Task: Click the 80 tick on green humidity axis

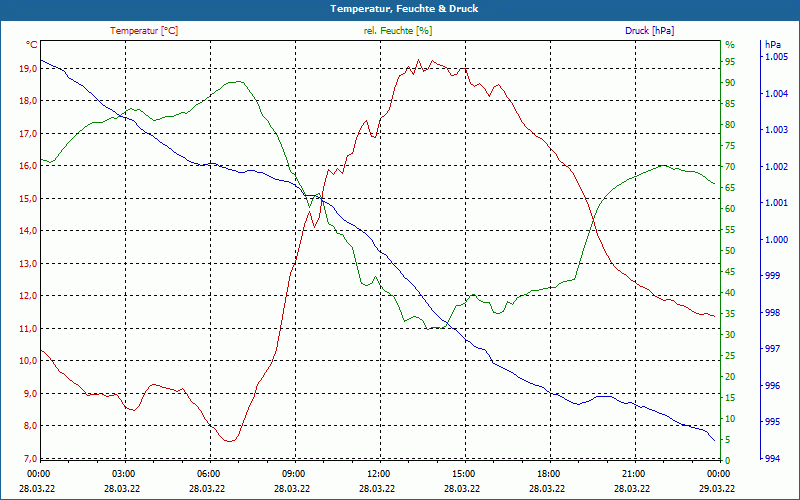Action: pyautogui.click(x=730, y=125)
